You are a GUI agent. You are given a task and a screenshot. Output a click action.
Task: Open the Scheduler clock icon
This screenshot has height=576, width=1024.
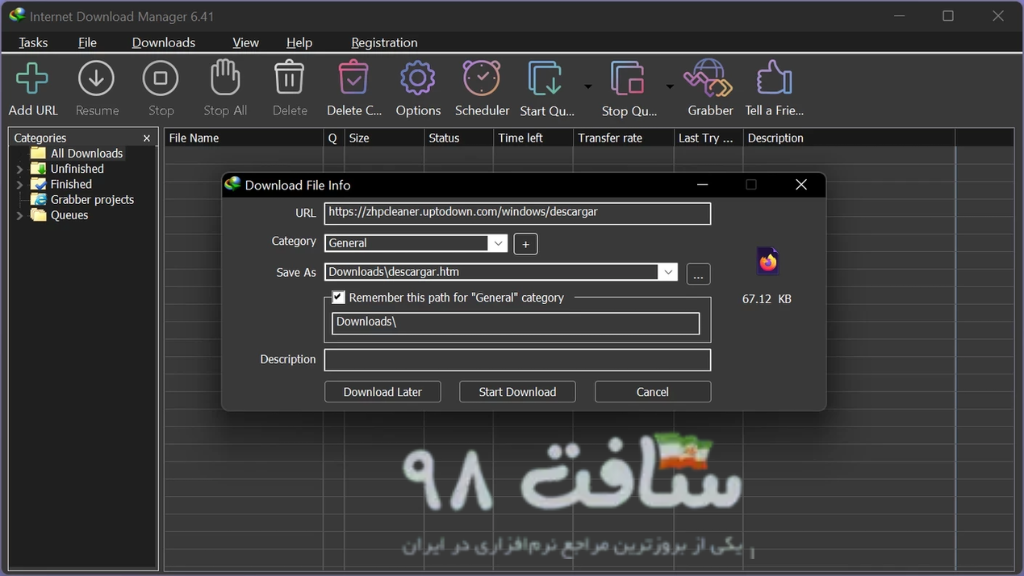[481, 78]
